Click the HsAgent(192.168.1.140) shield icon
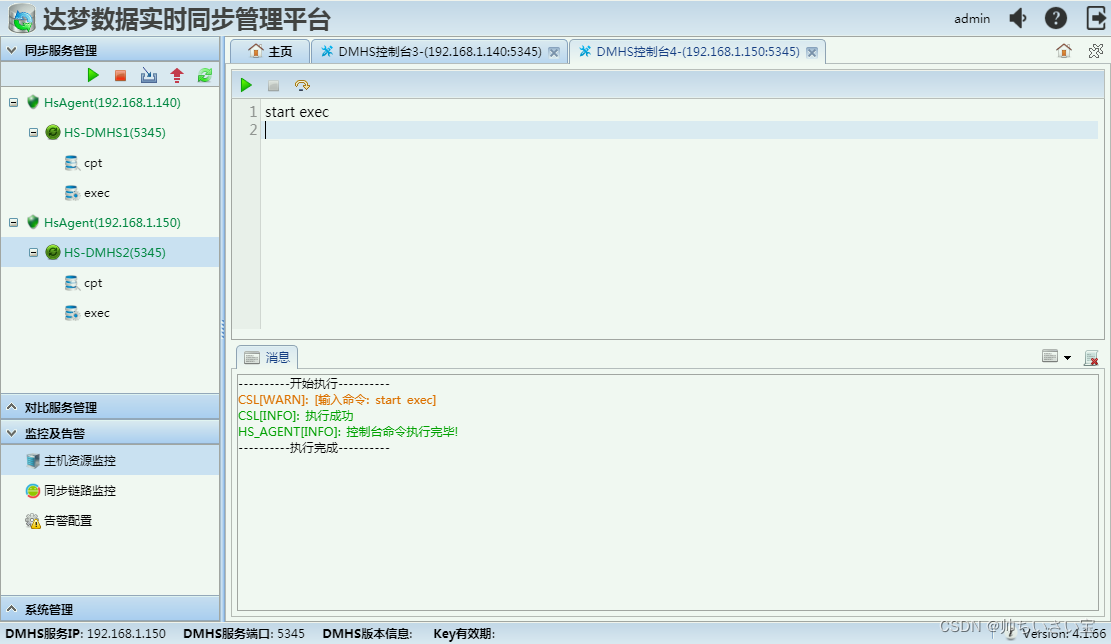This screenshot has height=644, width=1111. pyautogui.click(x=33, y=102)
